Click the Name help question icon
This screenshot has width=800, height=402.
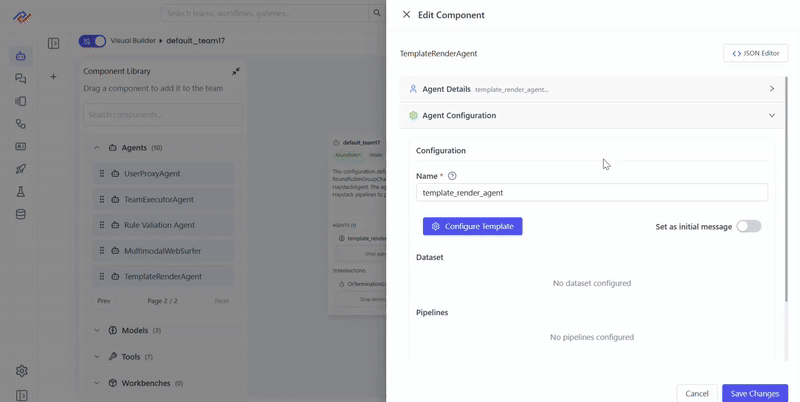pyautogui.click(x=452, y=176)
